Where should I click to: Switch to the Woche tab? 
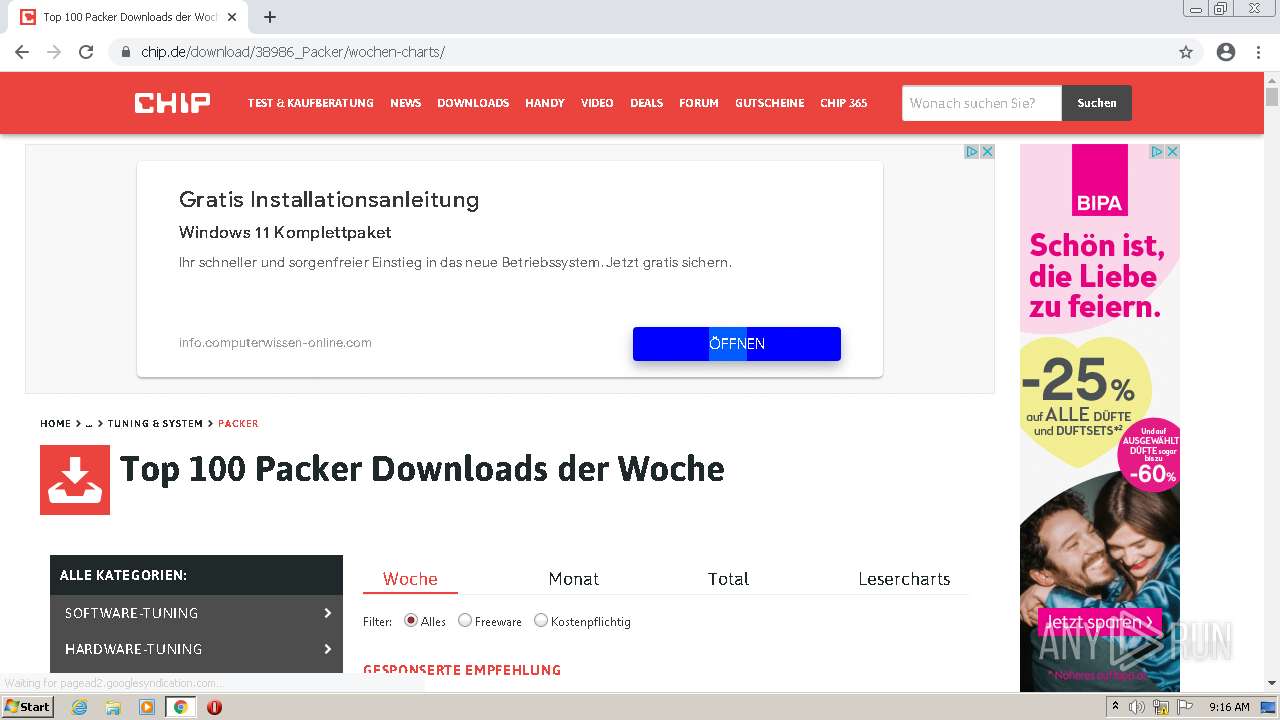(410, 579)
